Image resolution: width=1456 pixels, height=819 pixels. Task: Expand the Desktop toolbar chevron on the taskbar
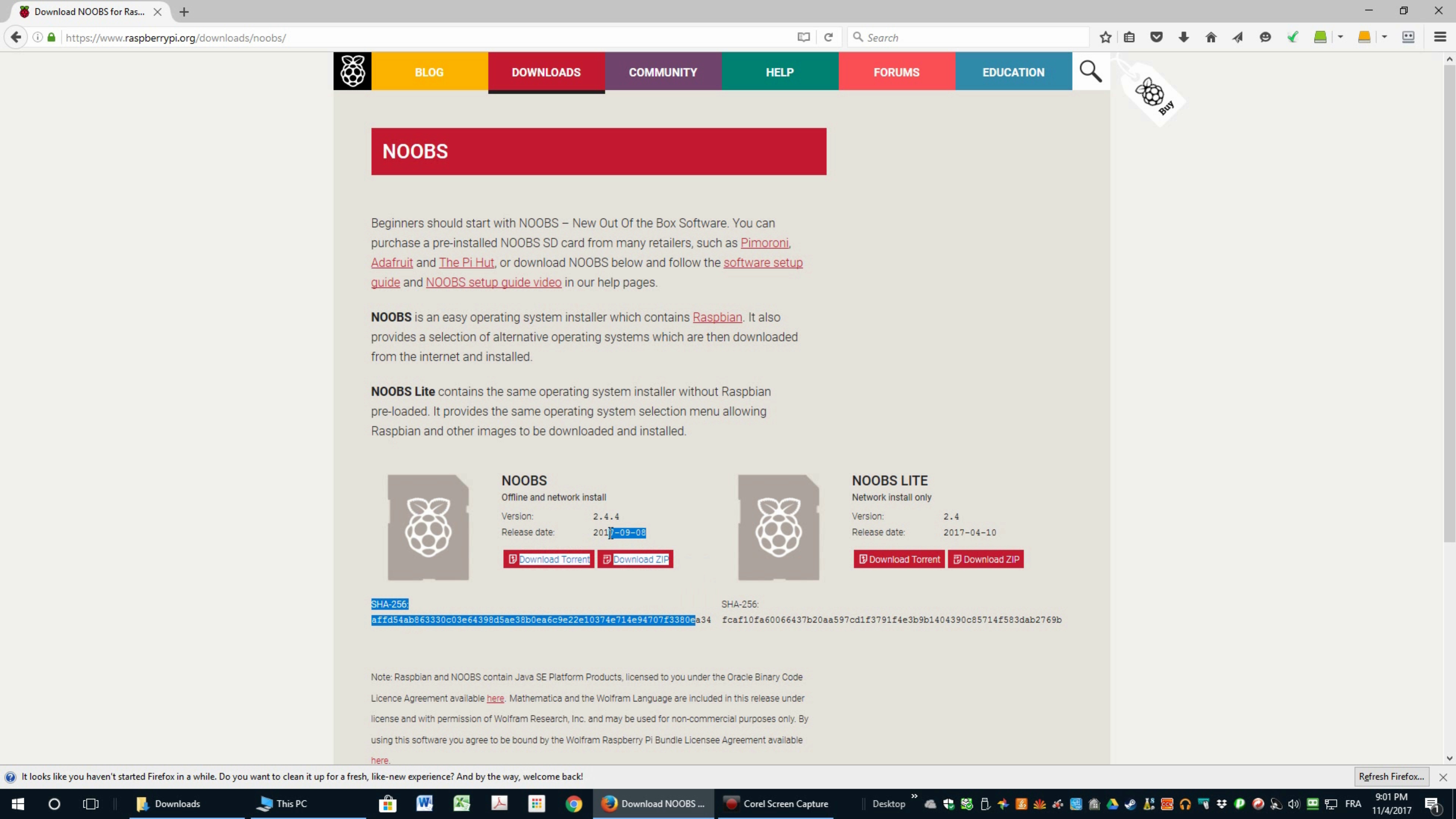(914, 796)
